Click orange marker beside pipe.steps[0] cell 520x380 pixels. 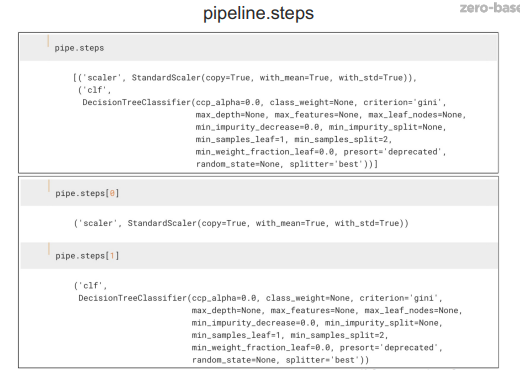pos(49,186)
